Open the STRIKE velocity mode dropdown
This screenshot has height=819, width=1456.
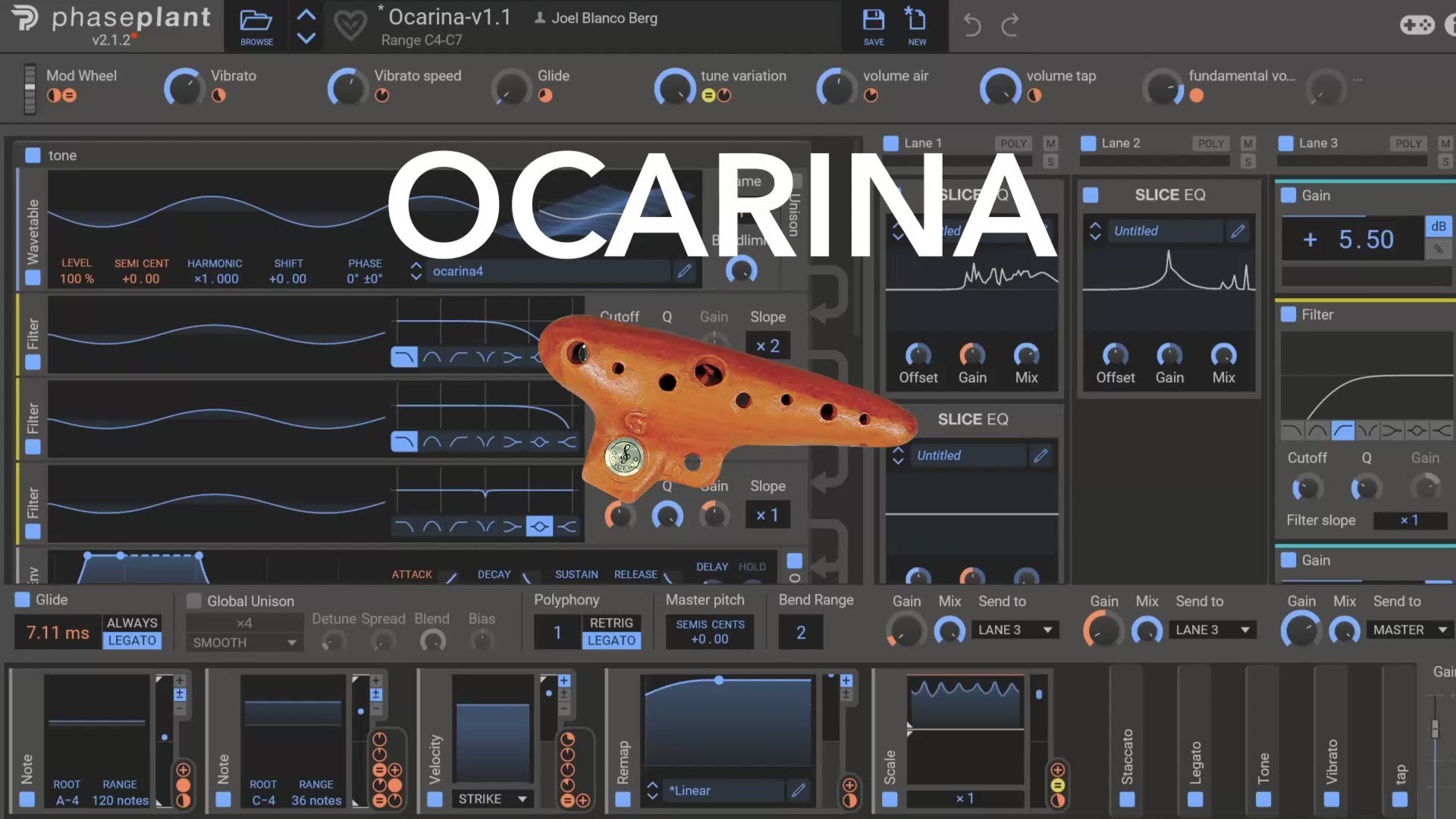pos(492,799)
